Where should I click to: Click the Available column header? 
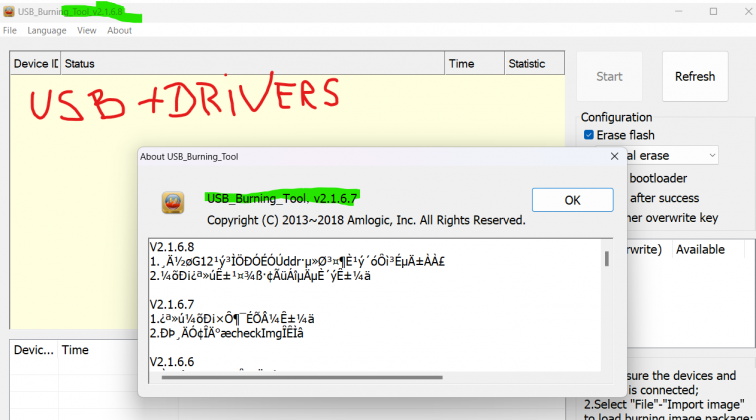coord(700,249)
